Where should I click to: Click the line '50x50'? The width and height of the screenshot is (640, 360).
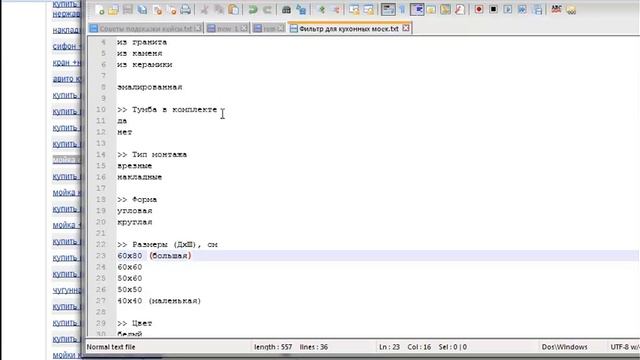(x=129, y=289)
